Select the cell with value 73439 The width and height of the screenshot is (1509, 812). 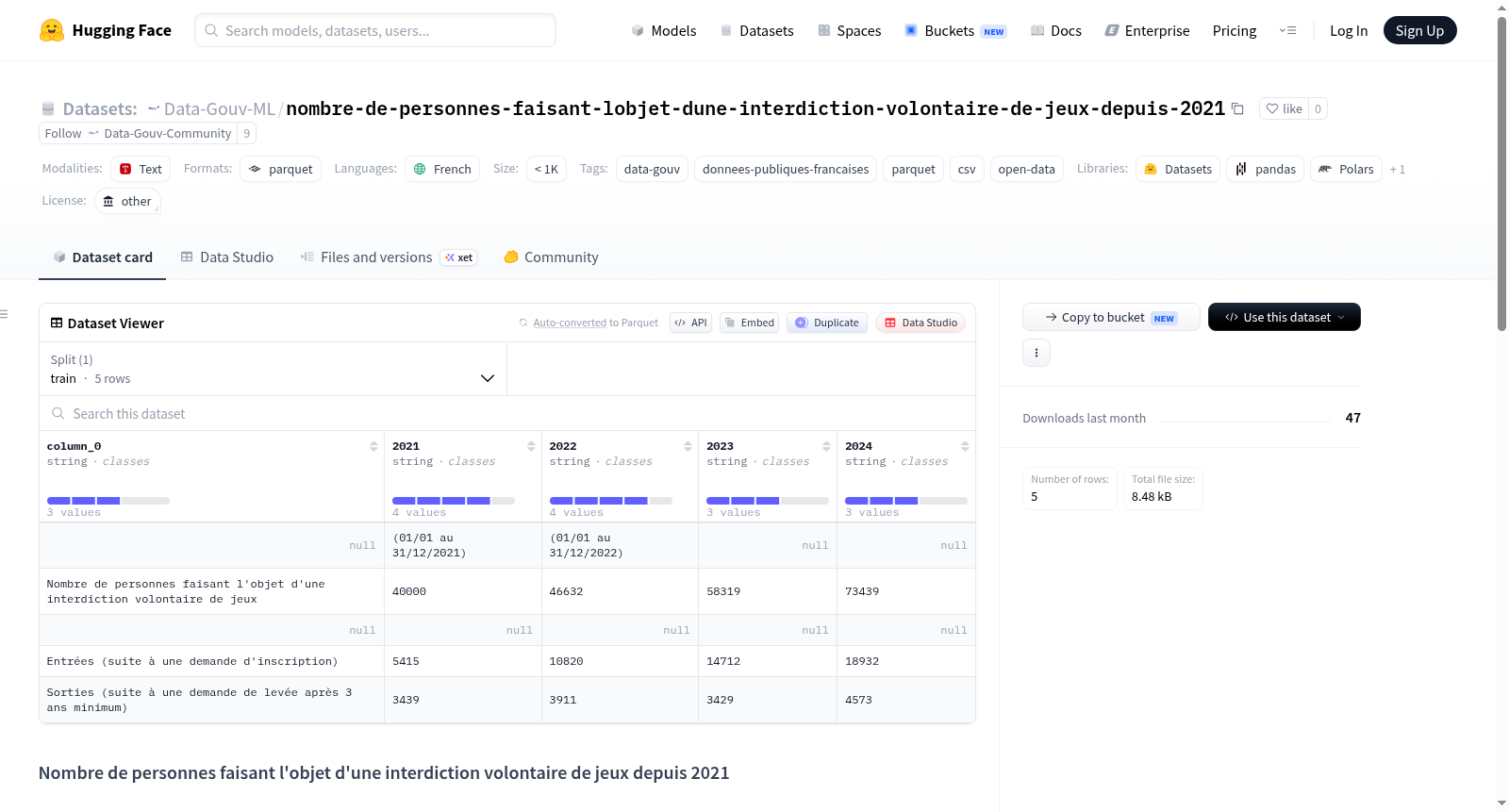point(906,591)
